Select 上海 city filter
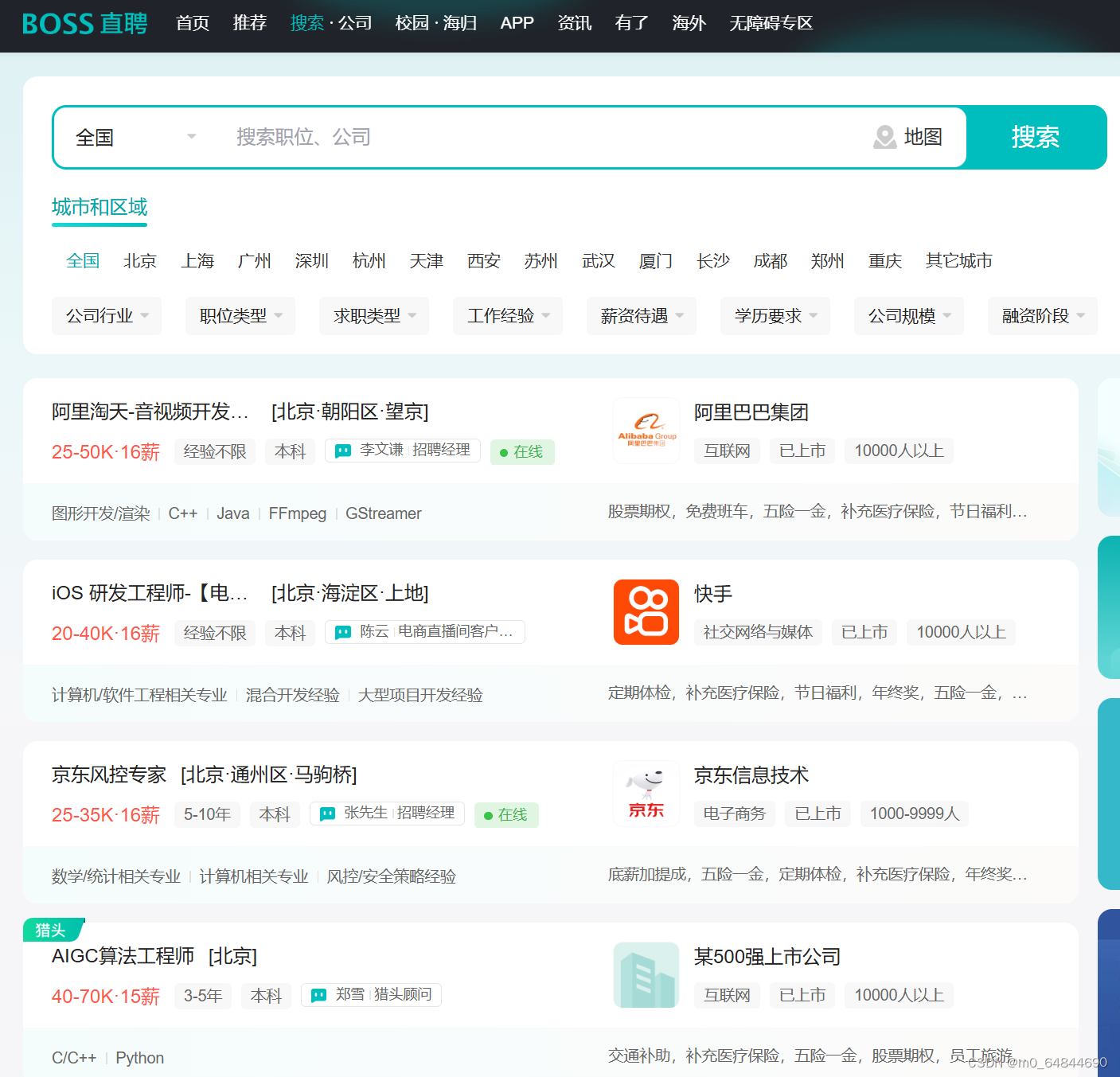 (x=197, y=260)
